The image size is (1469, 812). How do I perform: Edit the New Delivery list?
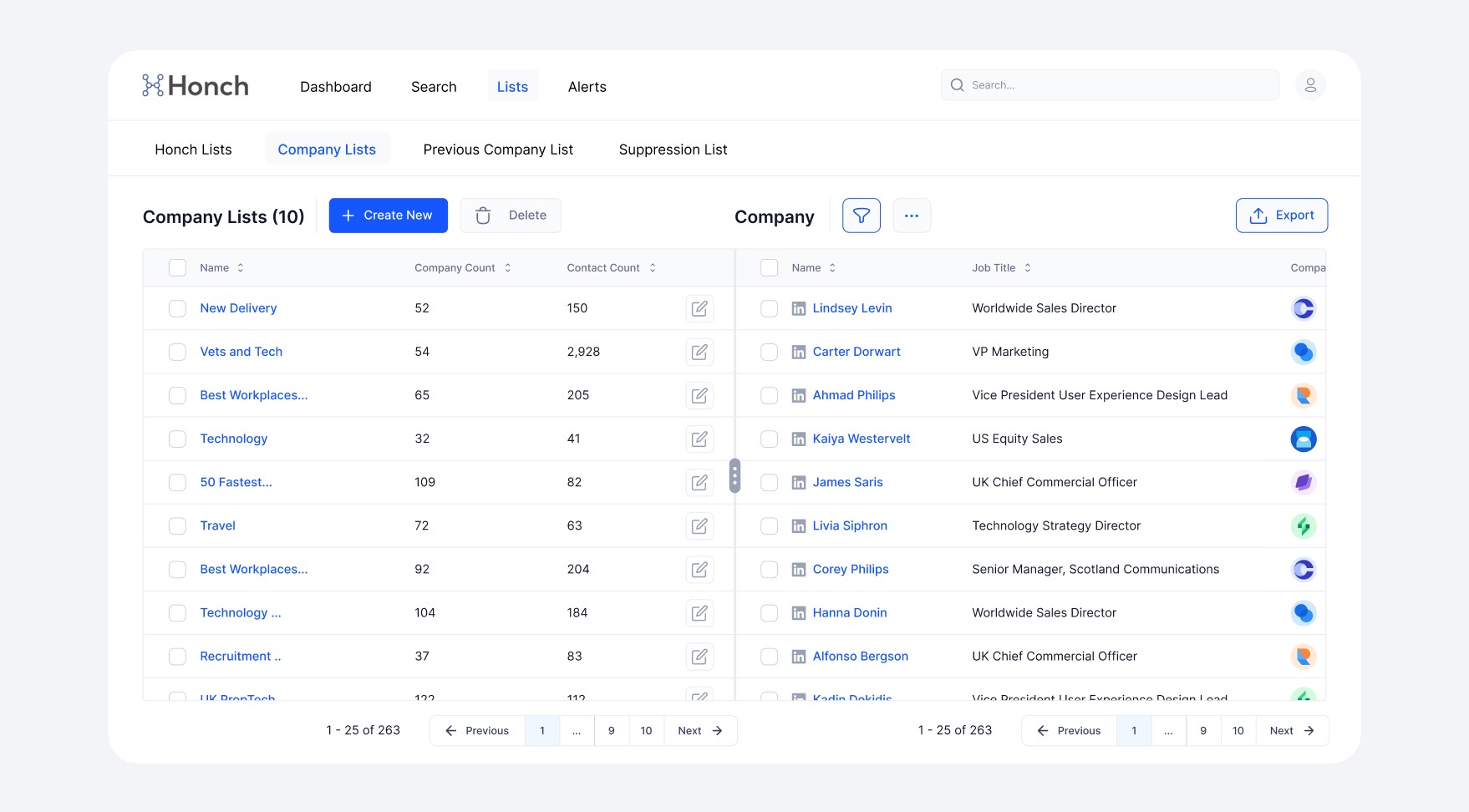click(x=699, y=308)
